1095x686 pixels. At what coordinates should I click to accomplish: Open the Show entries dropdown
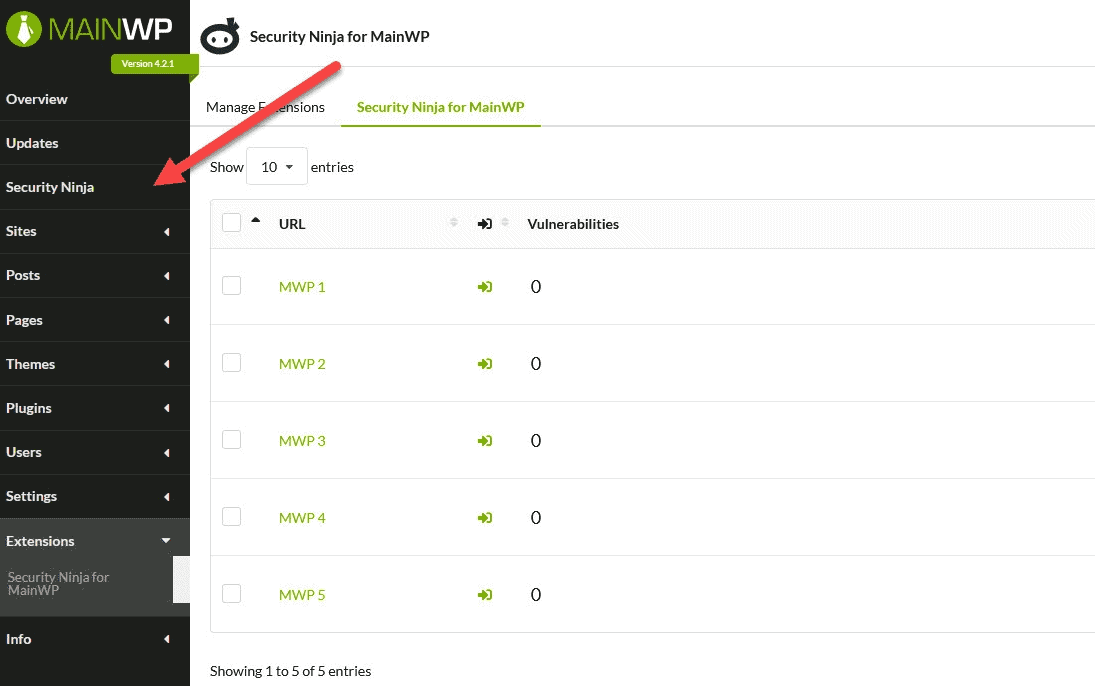point(276,166)
